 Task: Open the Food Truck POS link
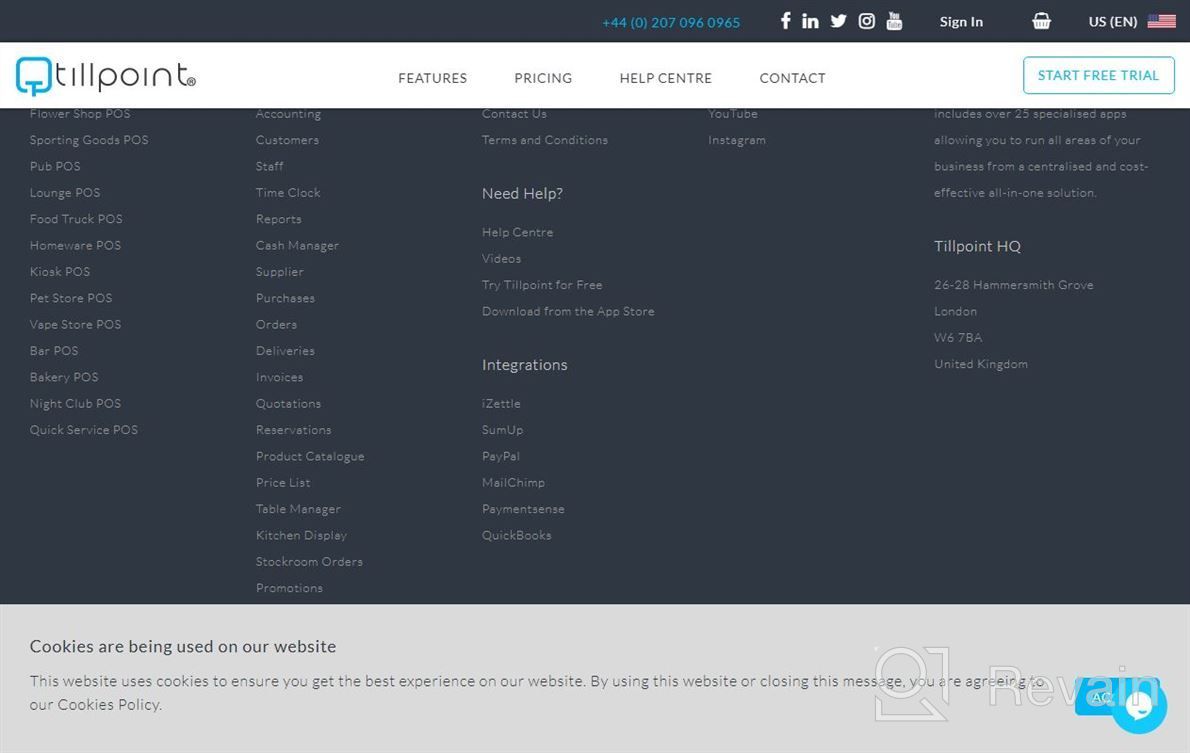click(x=76, y=219)
